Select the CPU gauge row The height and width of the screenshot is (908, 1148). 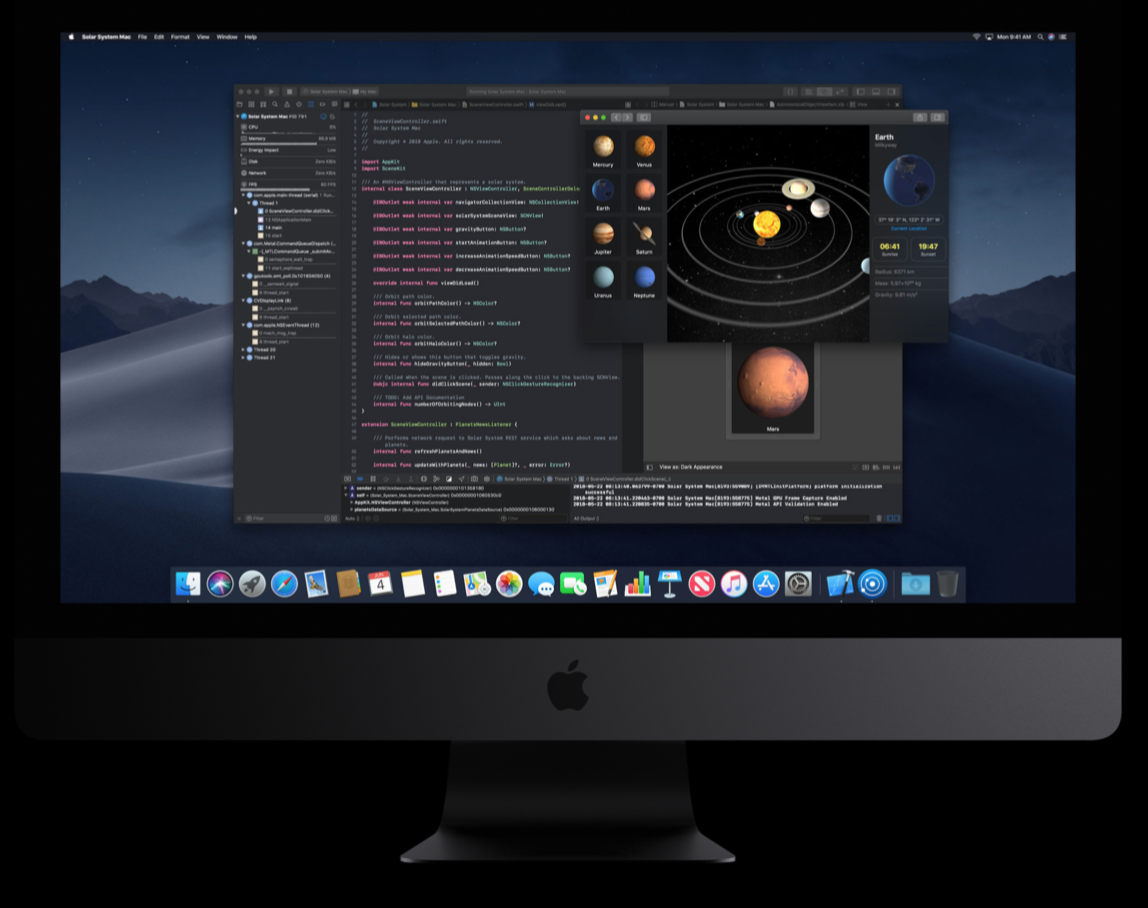click(x=288, y=127)
